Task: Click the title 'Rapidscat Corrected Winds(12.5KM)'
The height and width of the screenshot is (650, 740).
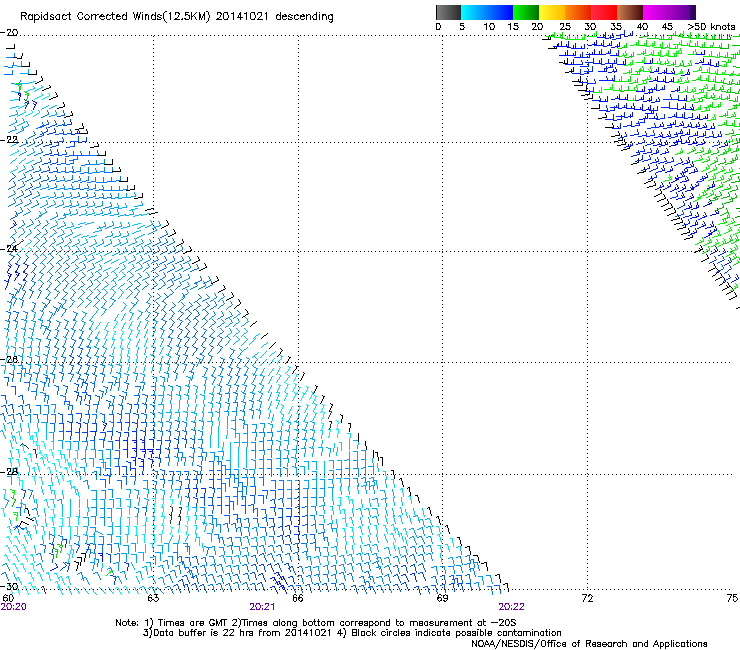Action: point(115,17)
